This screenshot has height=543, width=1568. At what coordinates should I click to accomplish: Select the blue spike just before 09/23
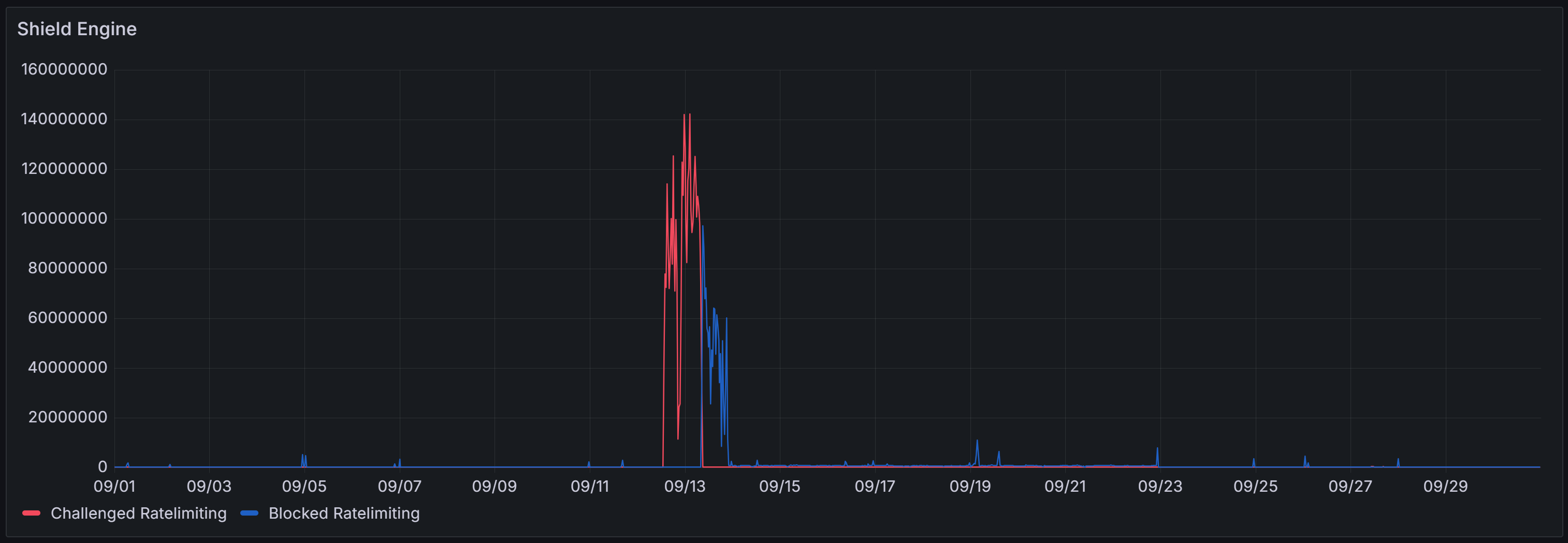(1157, 450)
